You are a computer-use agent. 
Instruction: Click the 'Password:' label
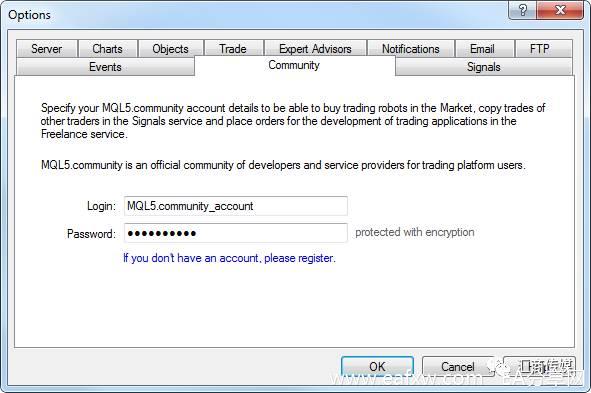pyautogui.click(x=91, y=234)
